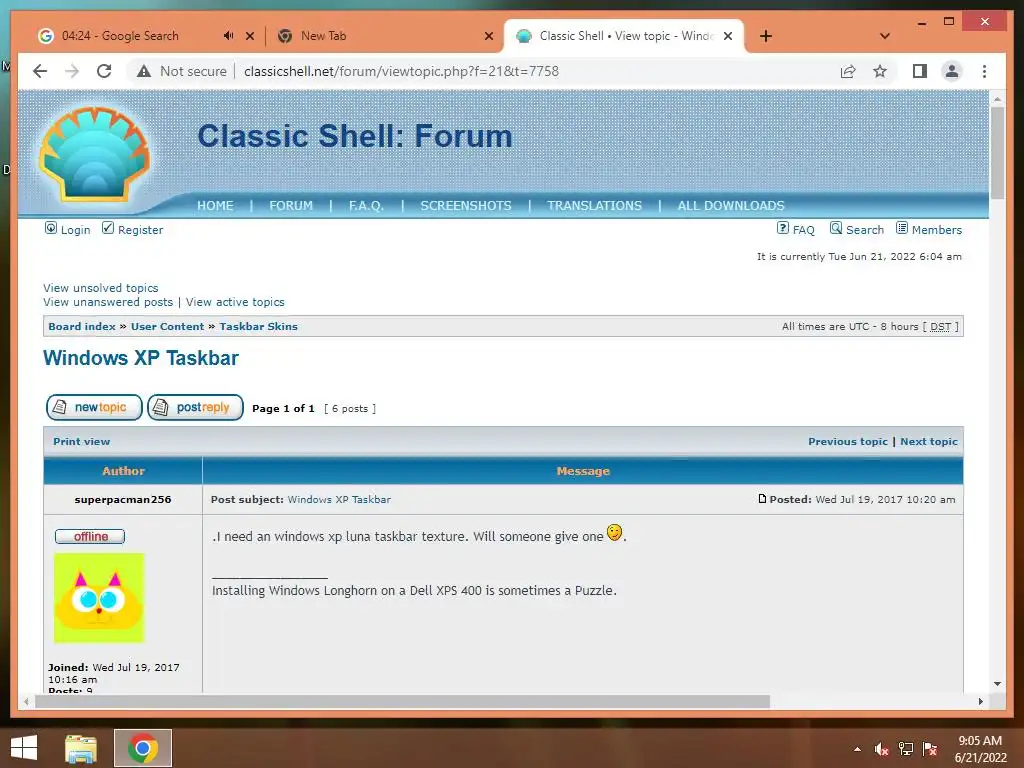
Task: Switch to the New Tab tab
Action: tap(323, 36)
